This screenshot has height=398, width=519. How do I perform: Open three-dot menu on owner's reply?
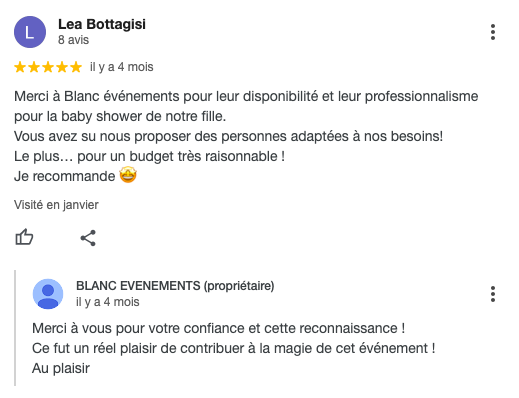pos(493,294)
